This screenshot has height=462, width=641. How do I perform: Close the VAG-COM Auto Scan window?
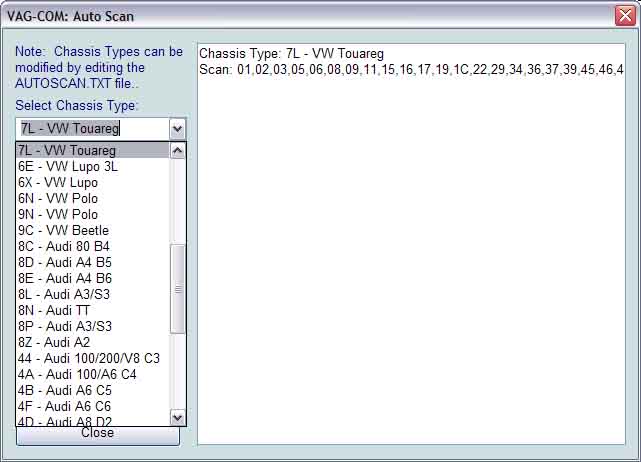[x=625, y=16]
